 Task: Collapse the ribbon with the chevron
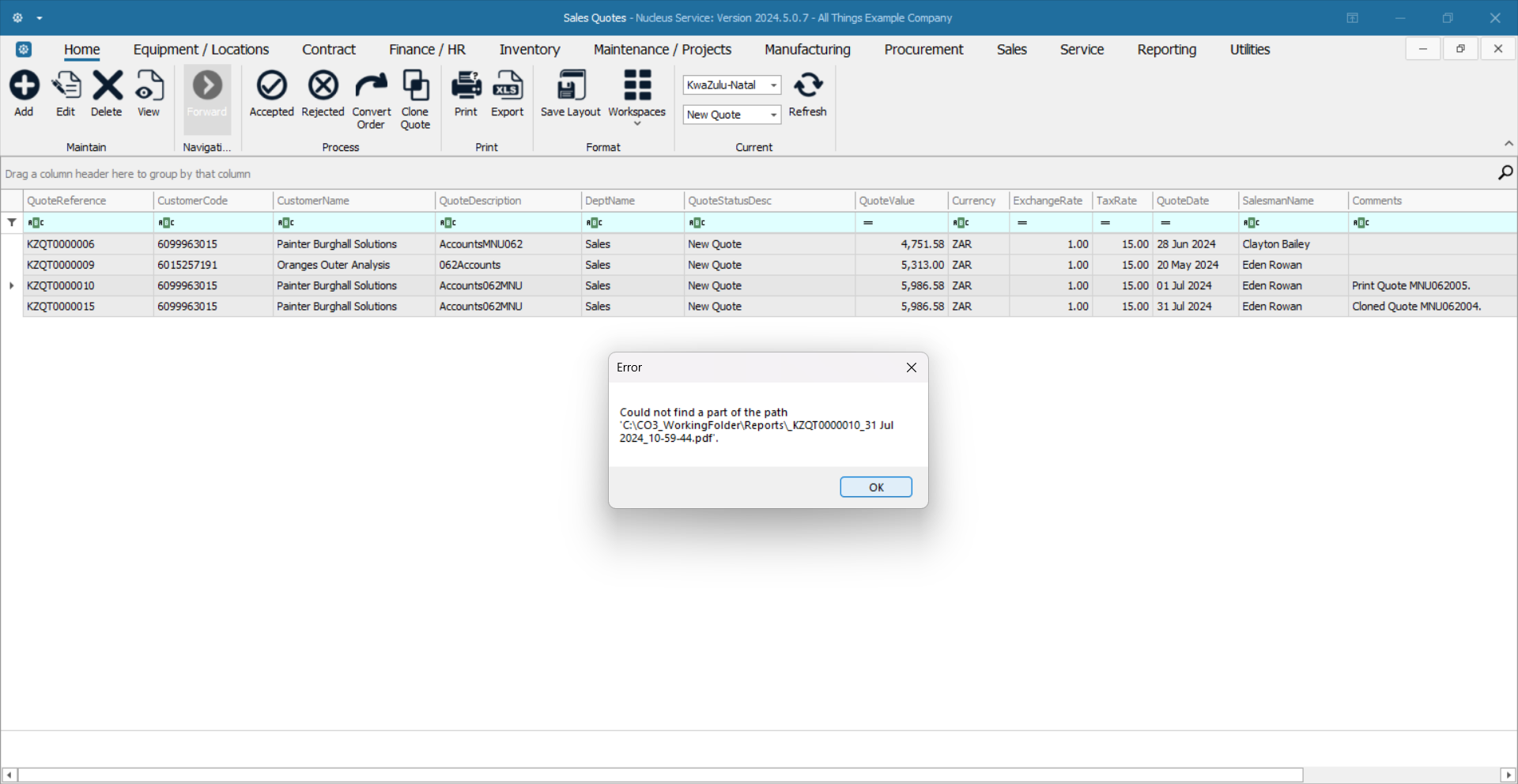coord(1509,144)
